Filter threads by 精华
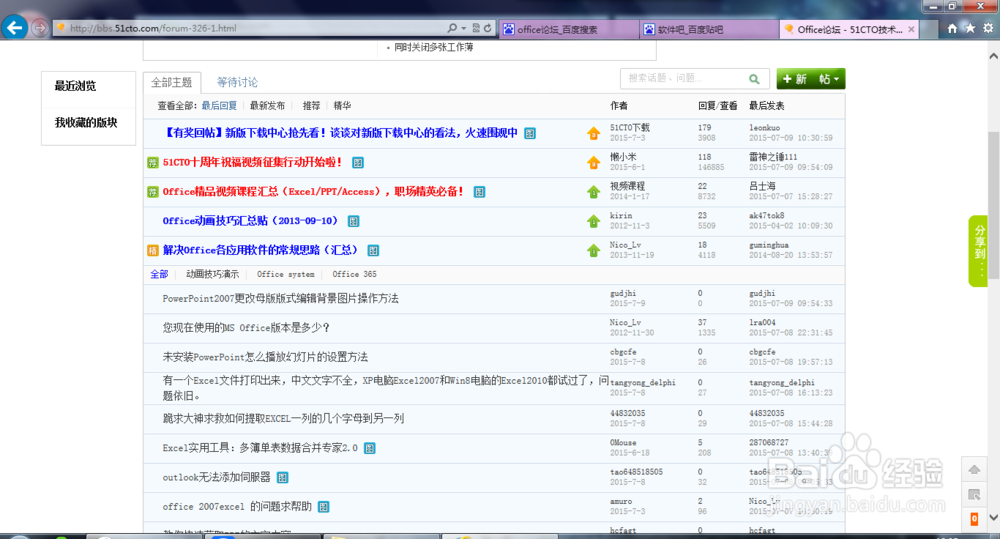 (x=342, y=106)
